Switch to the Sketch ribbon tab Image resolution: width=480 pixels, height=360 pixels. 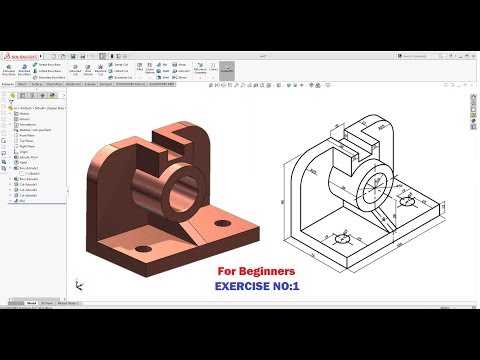(22, 84)
